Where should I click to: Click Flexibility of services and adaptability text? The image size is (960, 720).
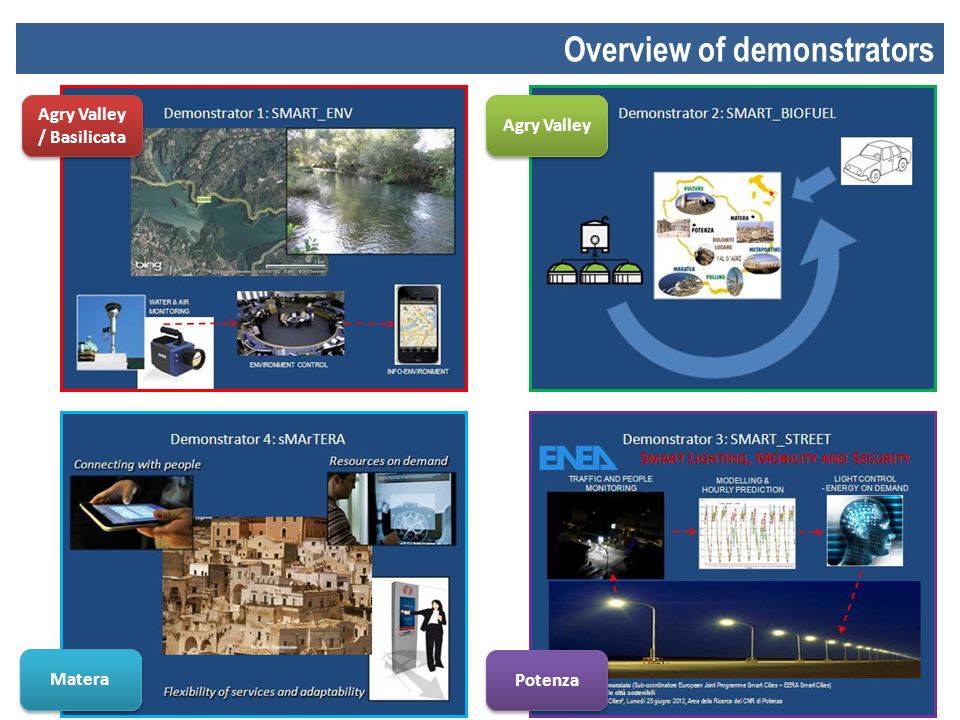[x=264, y=692]
